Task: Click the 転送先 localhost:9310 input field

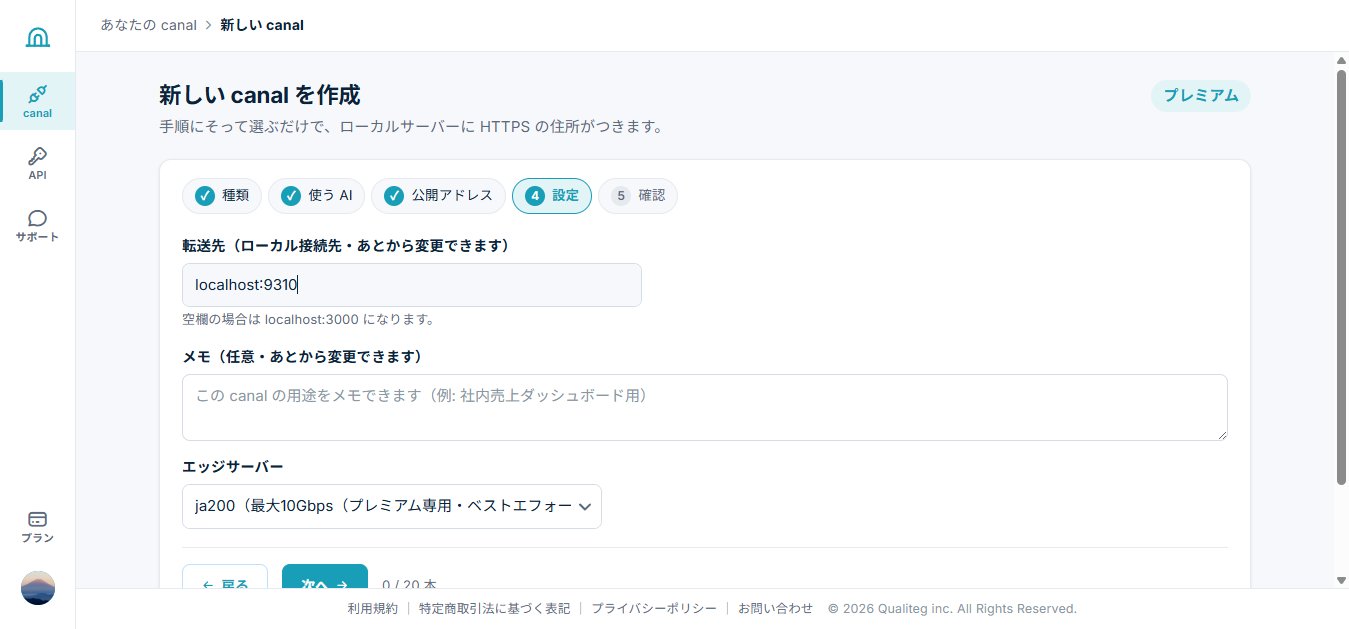Action: pos(412,285)
